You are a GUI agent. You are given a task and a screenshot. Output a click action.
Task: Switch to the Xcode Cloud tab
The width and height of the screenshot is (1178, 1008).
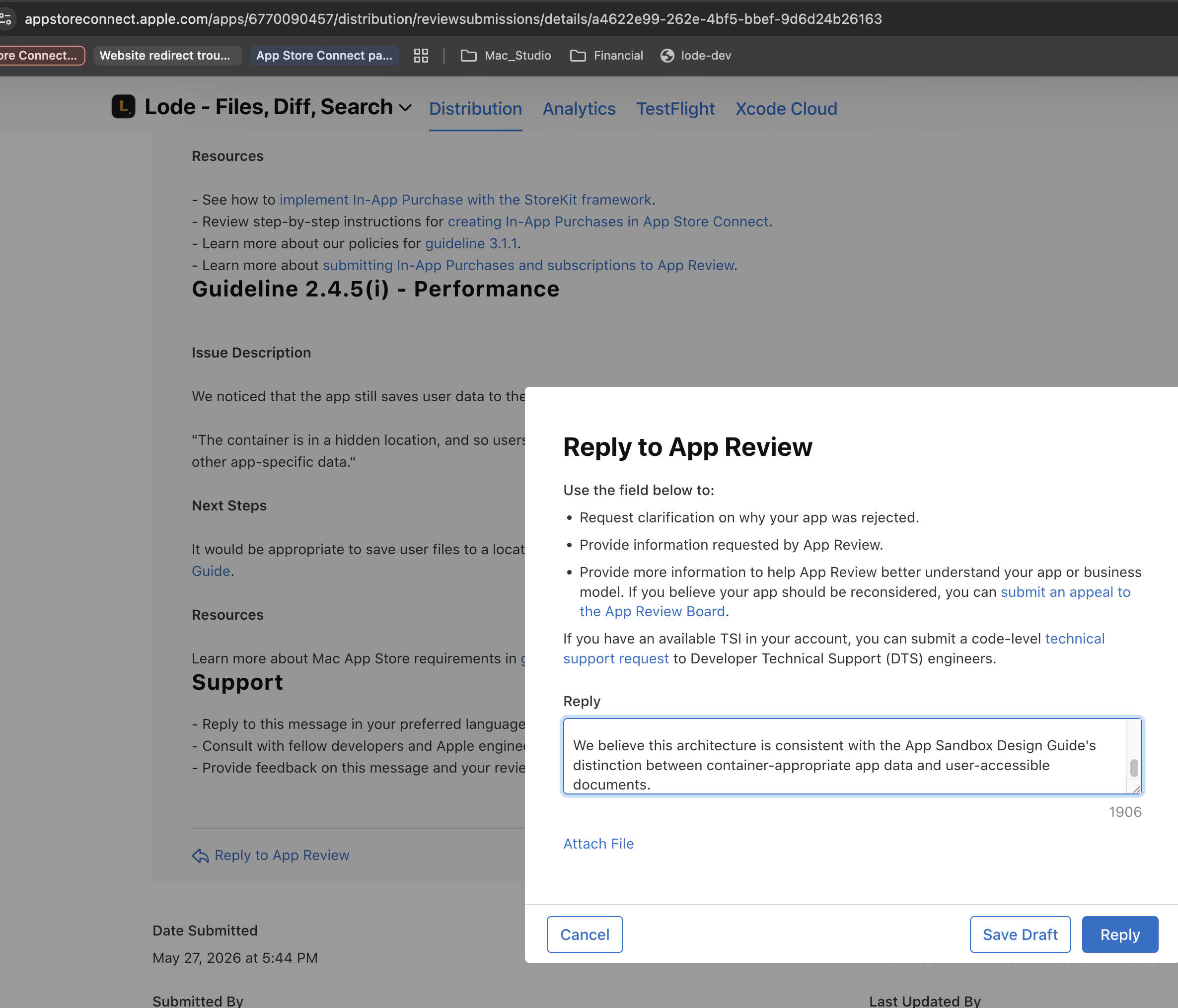[x=786, y=109]
